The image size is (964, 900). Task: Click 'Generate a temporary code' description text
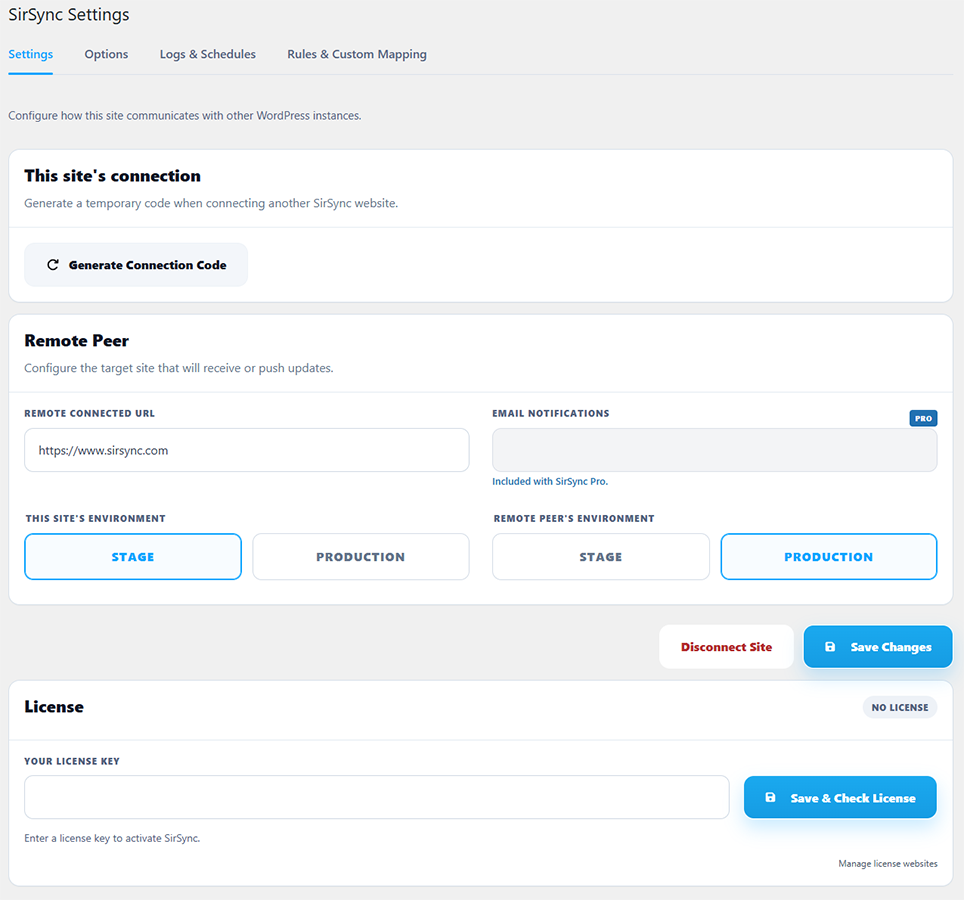[x=211, y=203]
